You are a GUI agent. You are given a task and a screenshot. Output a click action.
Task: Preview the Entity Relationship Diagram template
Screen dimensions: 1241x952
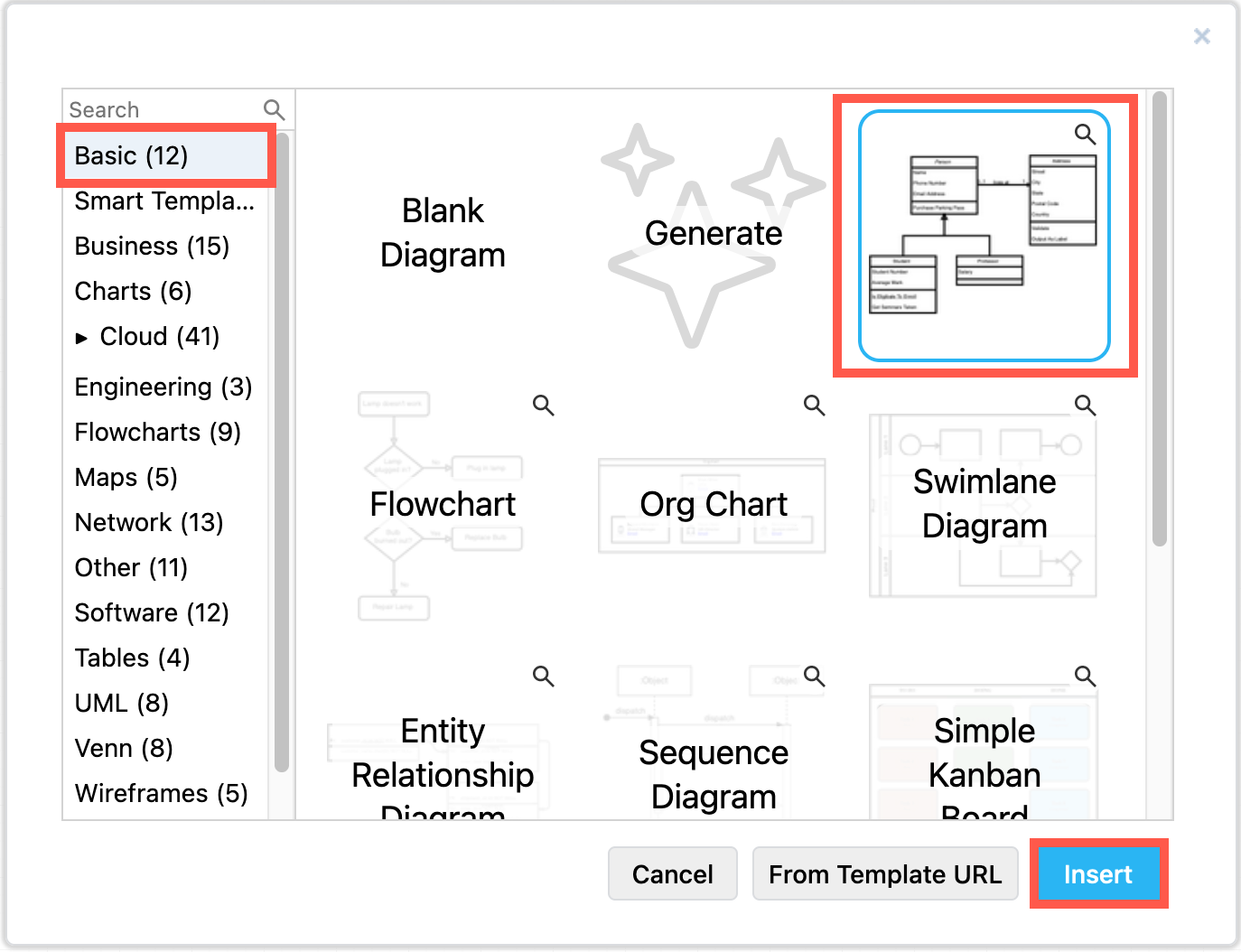click(543, 676)
